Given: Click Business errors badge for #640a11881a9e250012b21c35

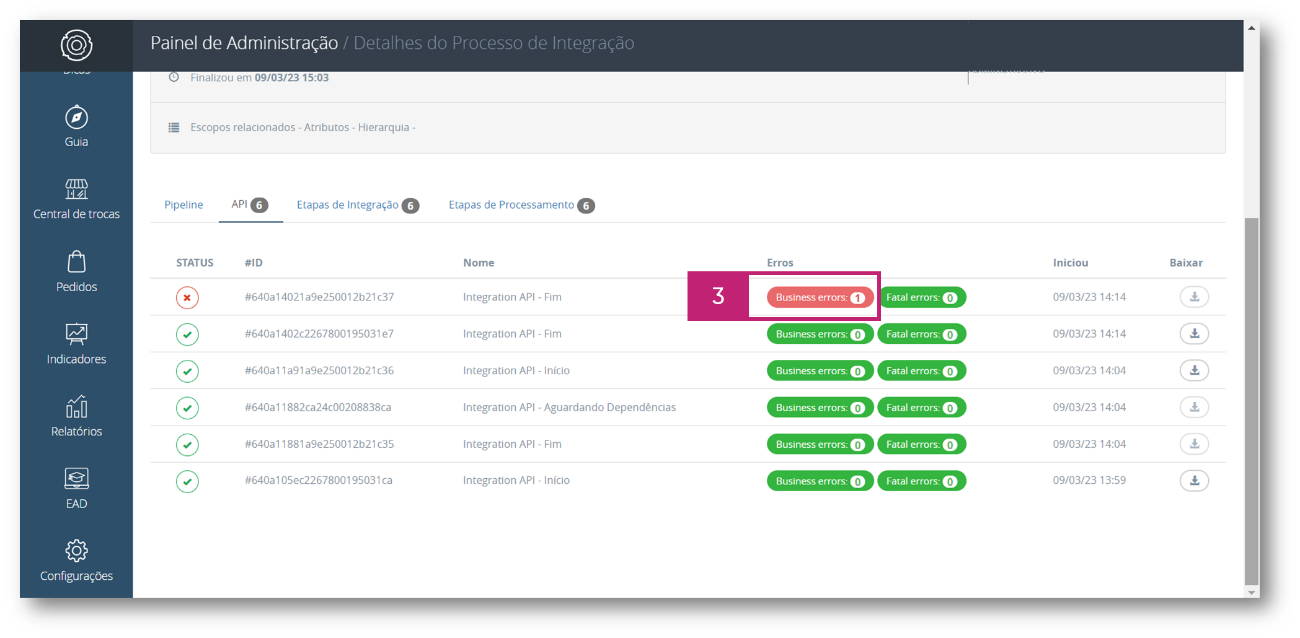Looking at the screenshot, I should pyautogui.click(x=820, y=444).
